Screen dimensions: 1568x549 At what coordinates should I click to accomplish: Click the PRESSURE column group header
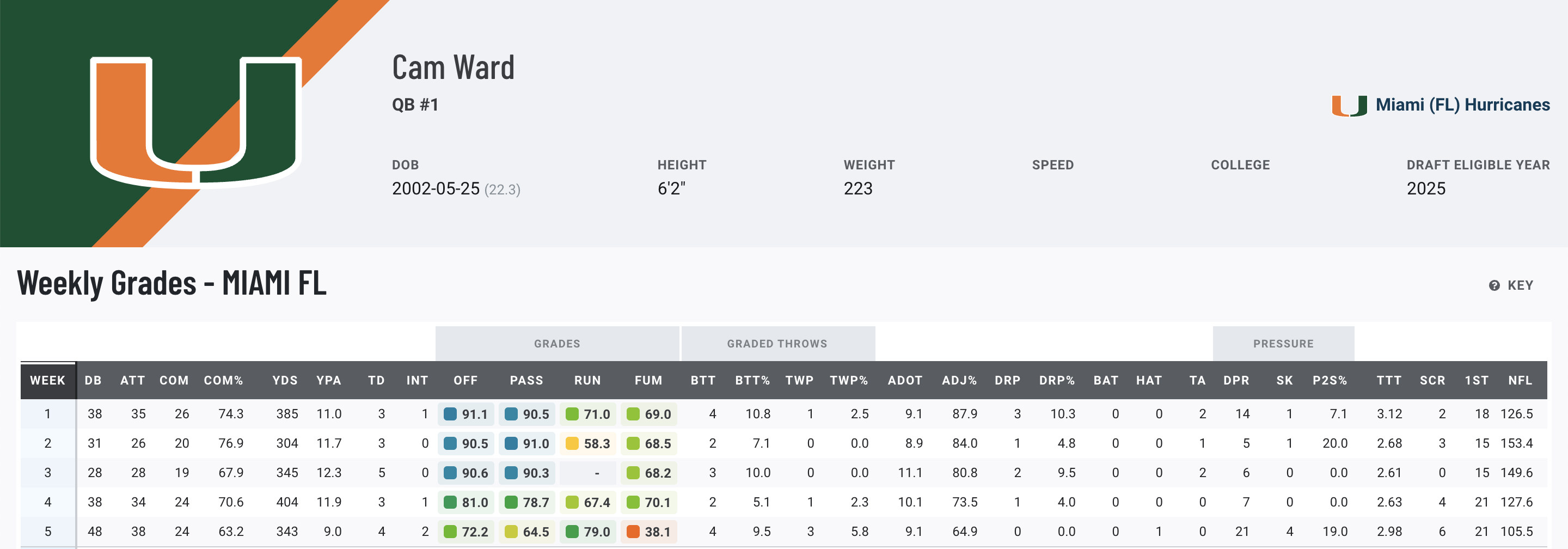1283,344
